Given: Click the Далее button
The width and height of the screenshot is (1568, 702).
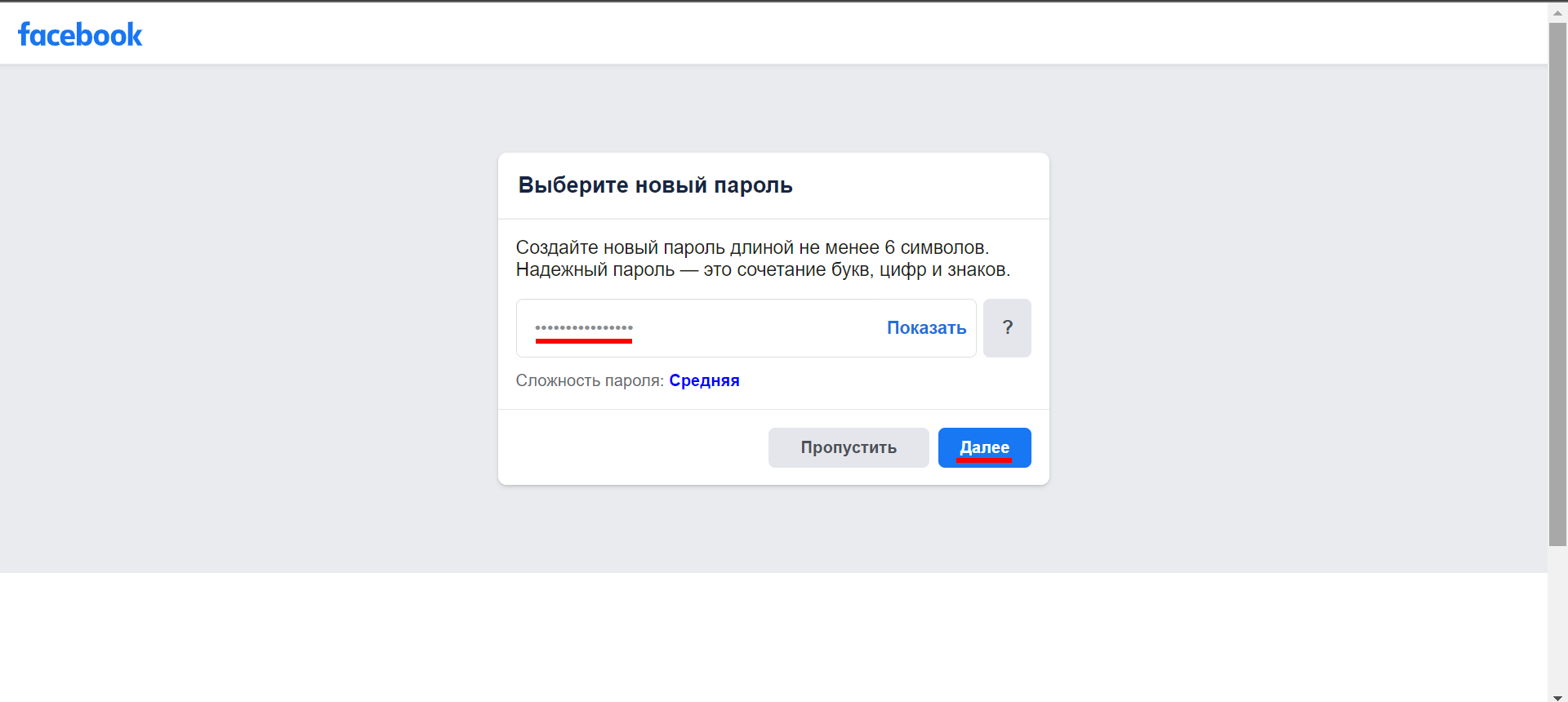Looking at the screenshot, I should coord(984,447).
